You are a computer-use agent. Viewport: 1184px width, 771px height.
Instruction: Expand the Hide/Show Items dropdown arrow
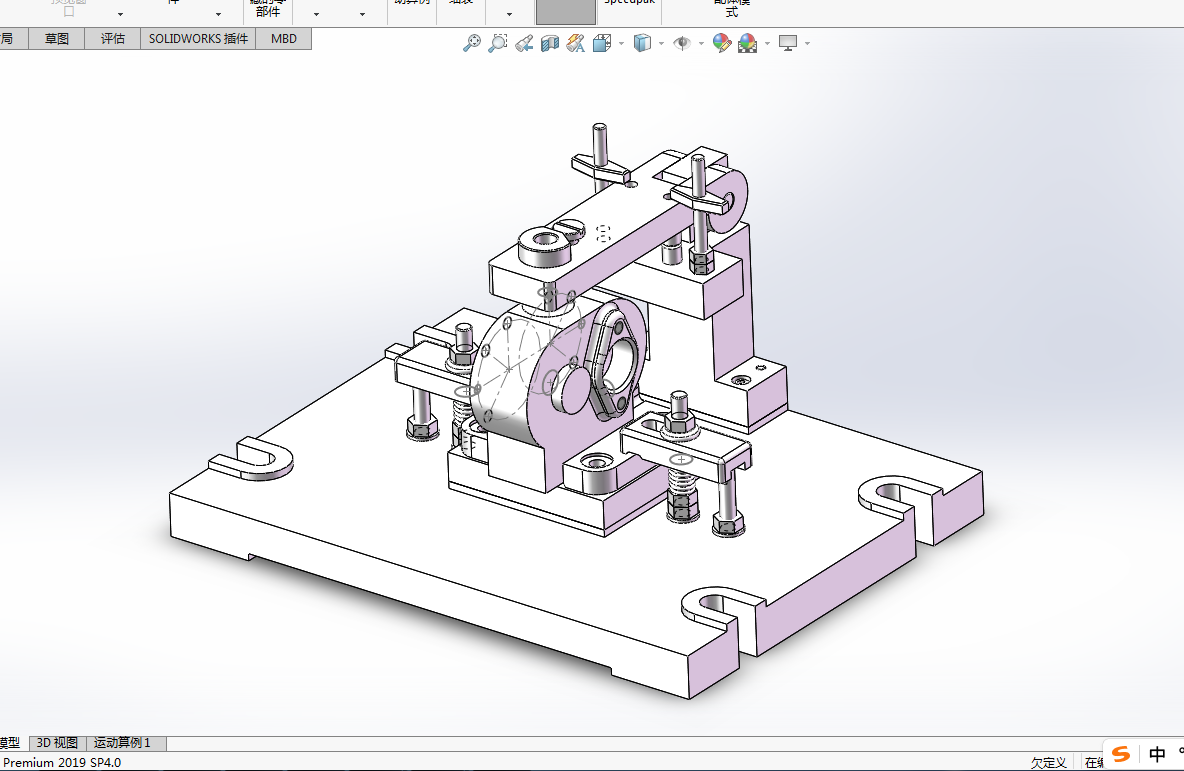point(701,44)
